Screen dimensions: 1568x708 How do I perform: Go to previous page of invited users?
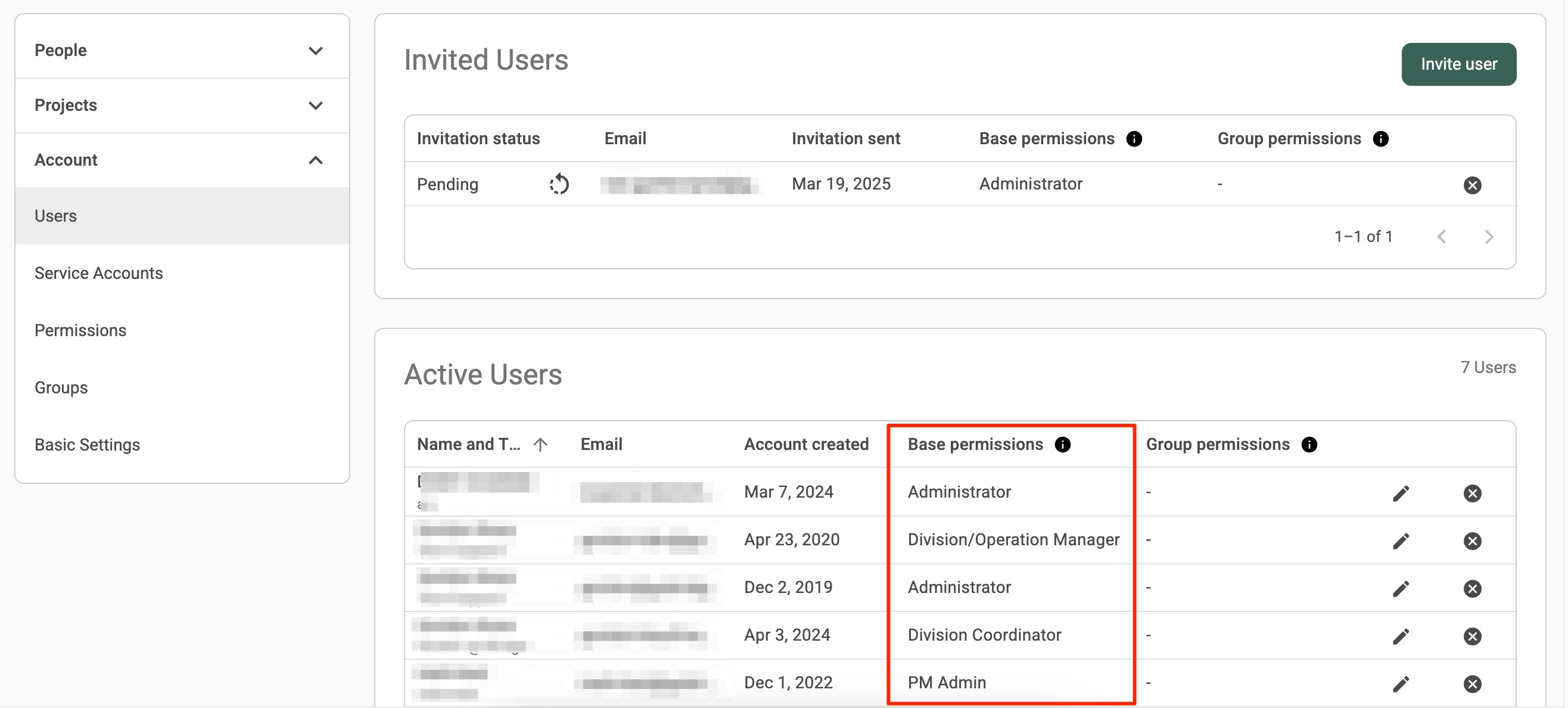pyautogui.click(x=1441, y=236)
